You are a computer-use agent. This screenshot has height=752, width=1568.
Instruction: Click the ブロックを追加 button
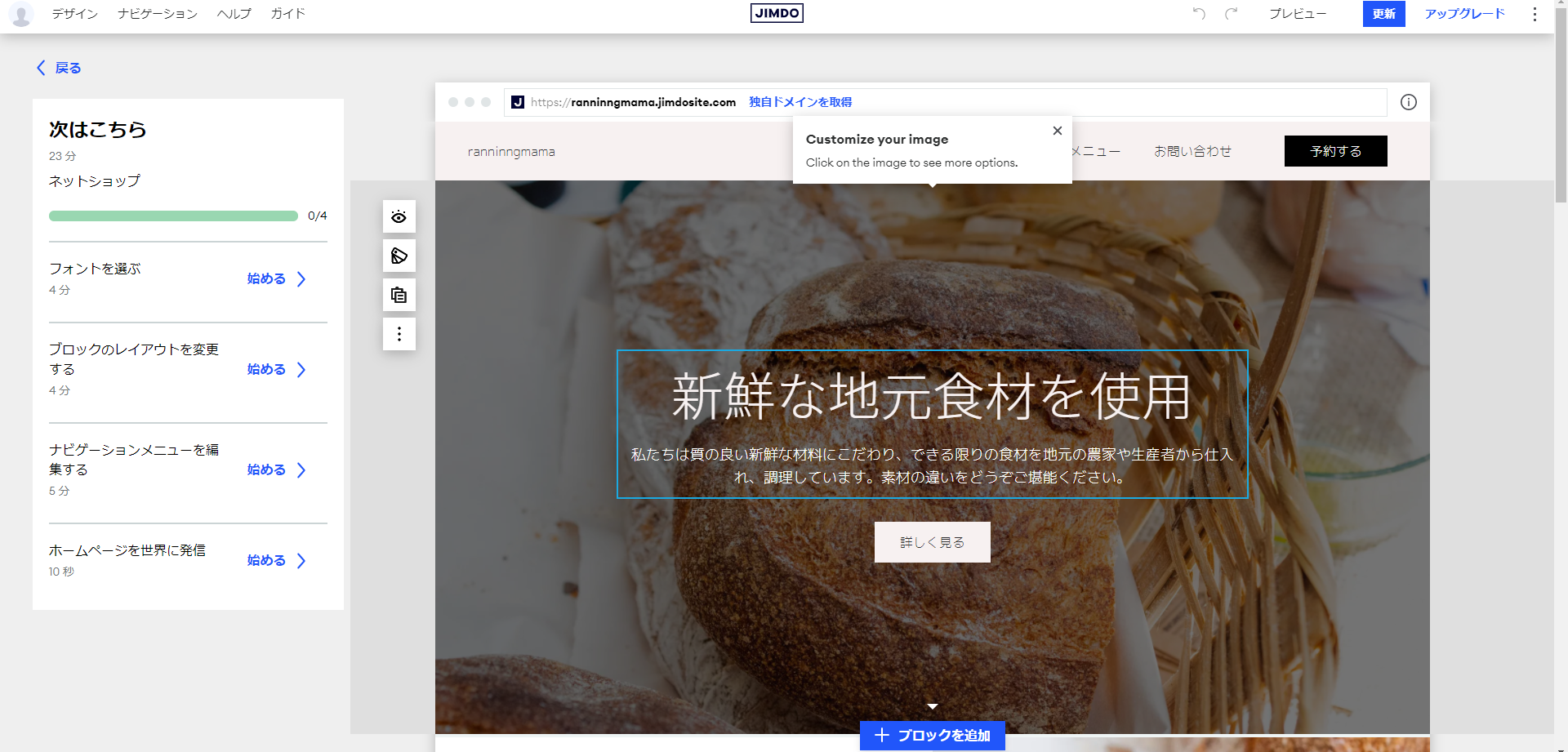click(932, 735)
